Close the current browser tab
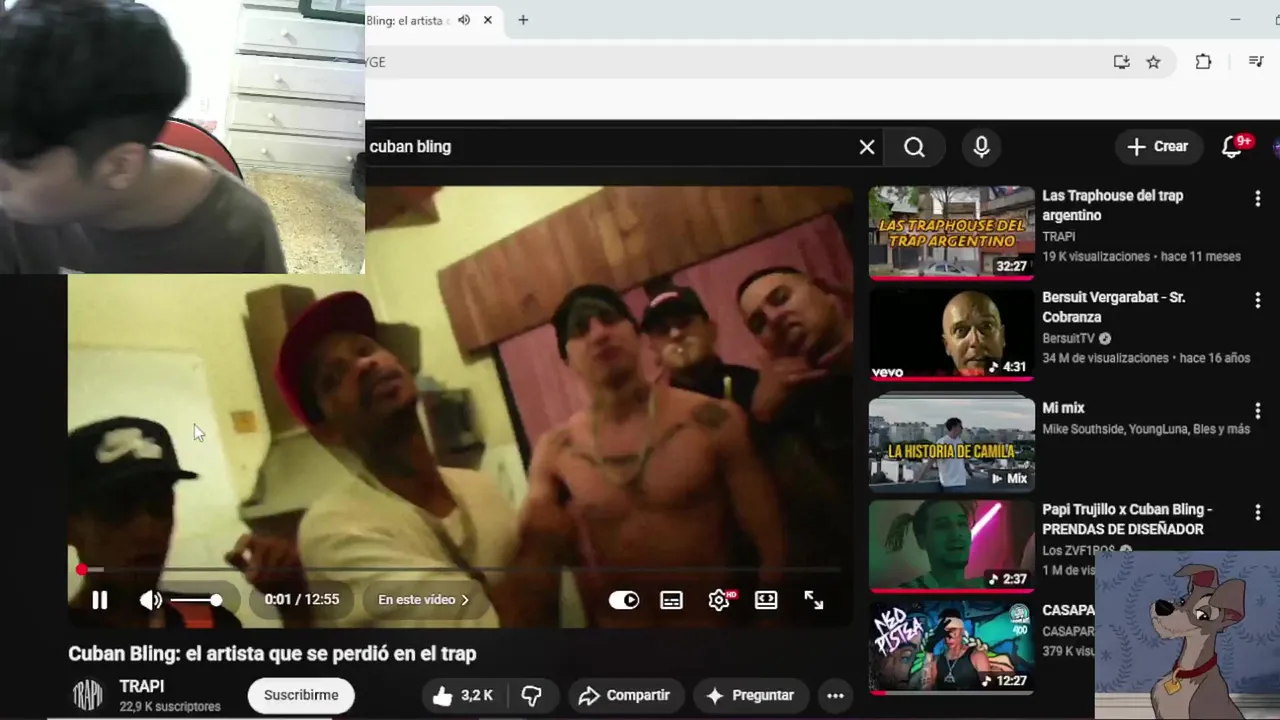 coord(488,20)
